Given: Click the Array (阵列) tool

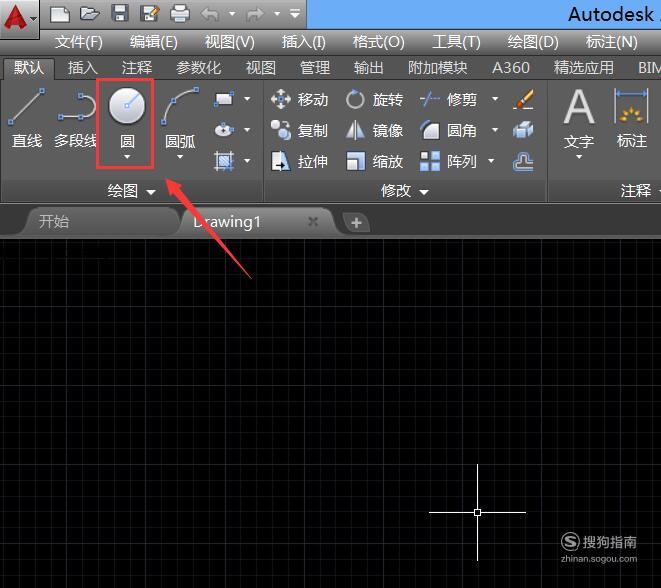Looking at the screenshot, I should 449,161.
